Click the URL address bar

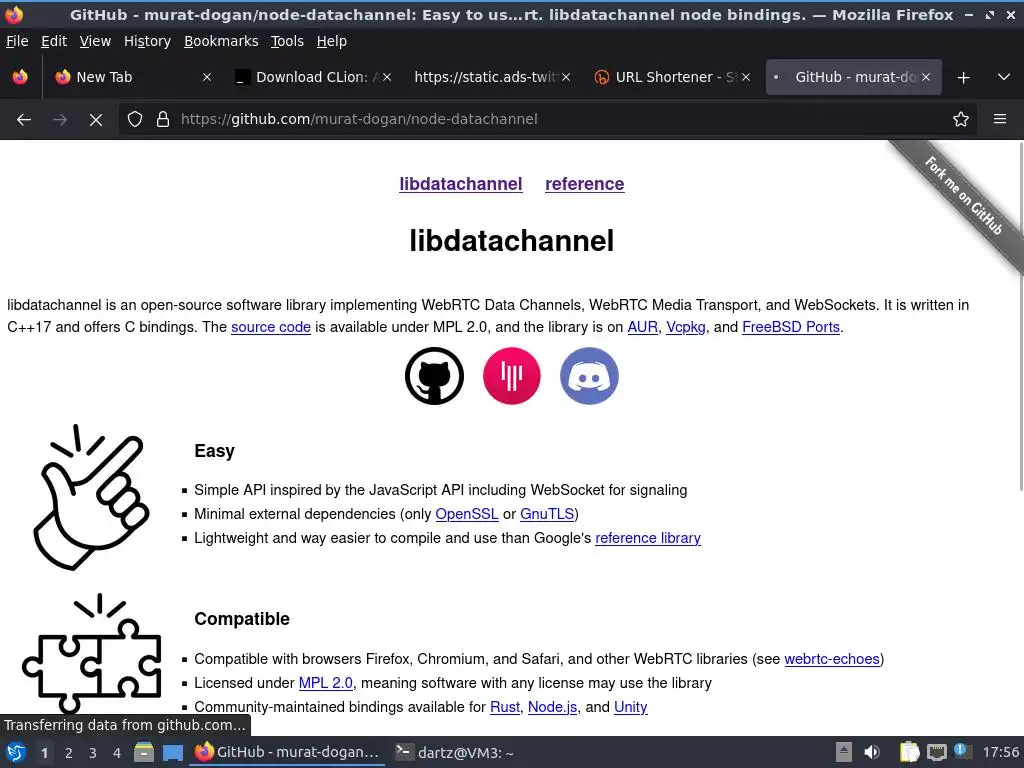(x=549, y=120)
